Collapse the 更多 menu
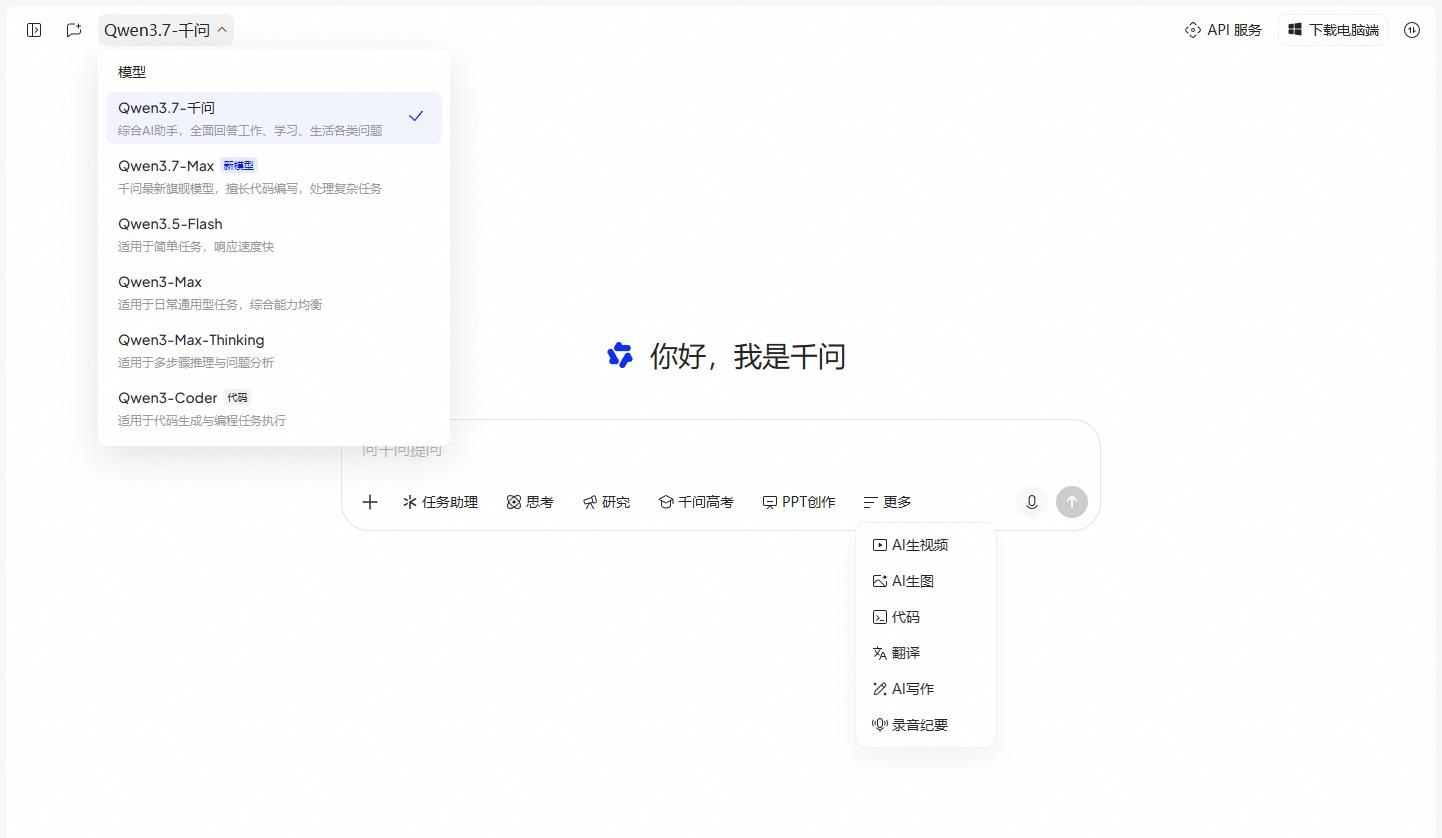Screen dimensions: 1442x838 point(888,502)
